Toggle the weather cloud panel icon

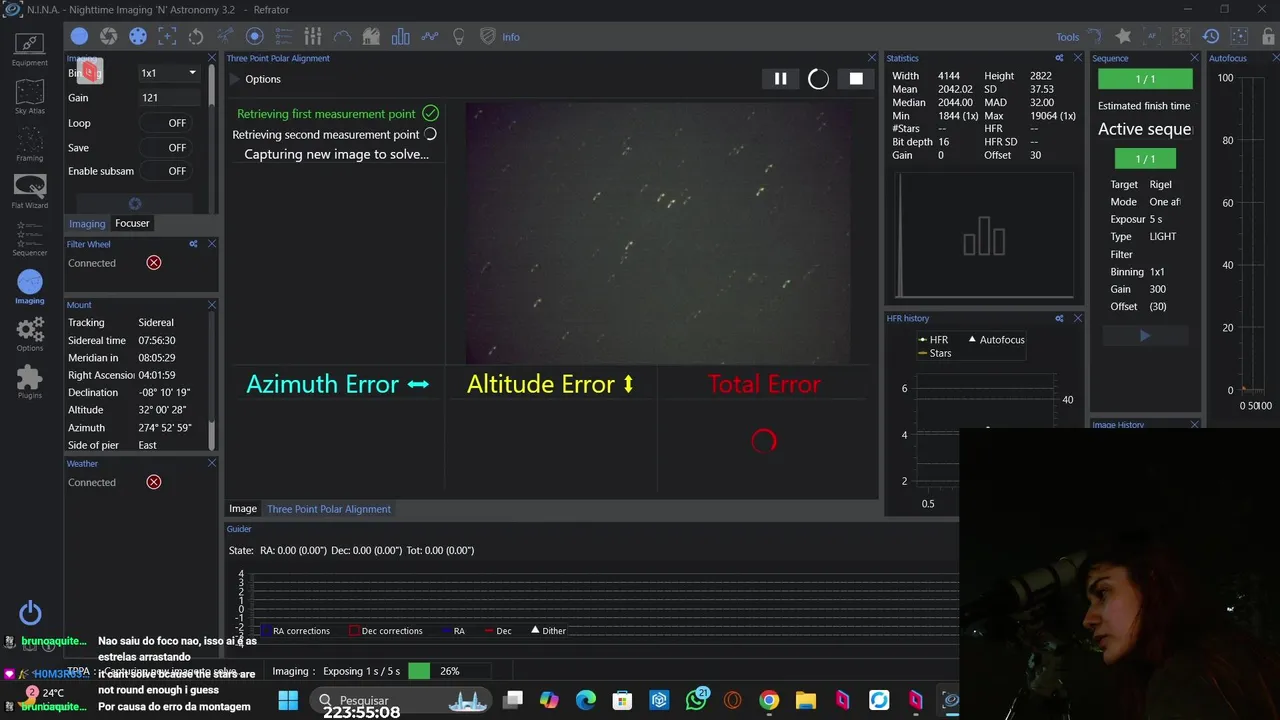click(x=342, y=37)
